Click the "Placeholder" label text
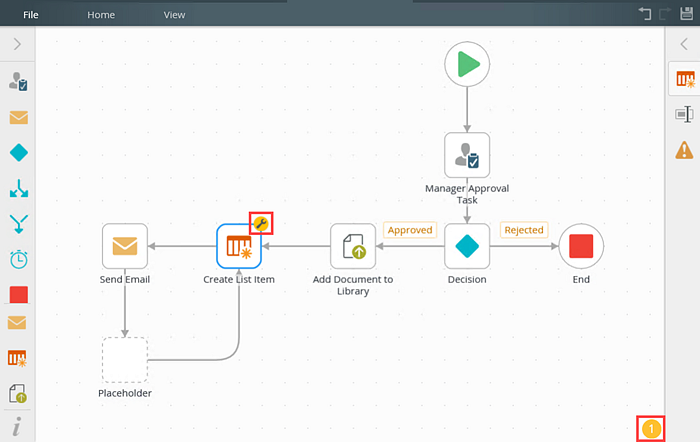Image resolution: width=700 pixels, height=443 pixels. pyautogui.click(x=125, y=393)
